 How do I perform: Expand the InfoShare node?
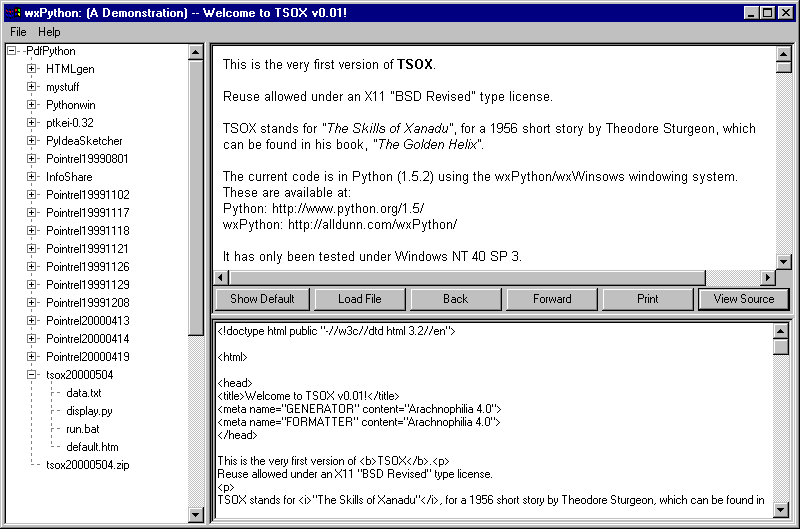32,177
